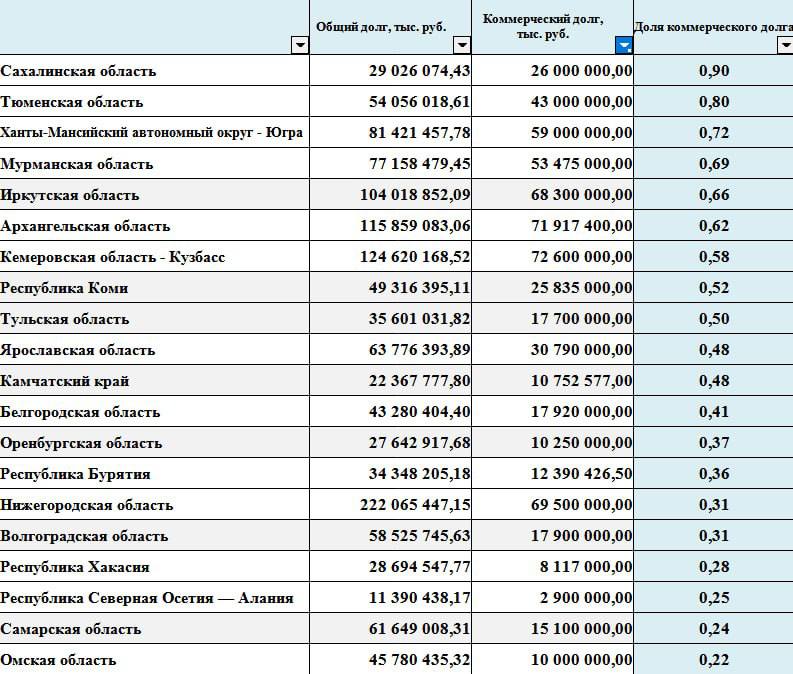793x674 pixels.
Task: Select cell Архангельская область
Action: pos(154,226)
